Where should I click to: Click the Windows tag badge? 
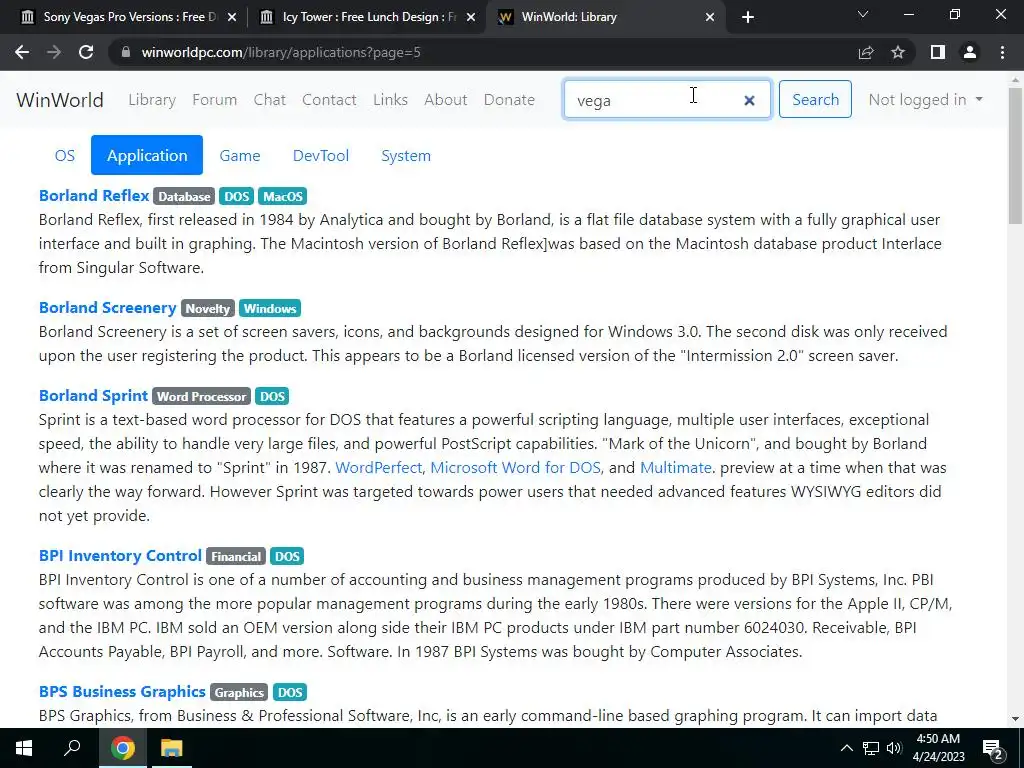pyautogui.click(x=270, y=308)
